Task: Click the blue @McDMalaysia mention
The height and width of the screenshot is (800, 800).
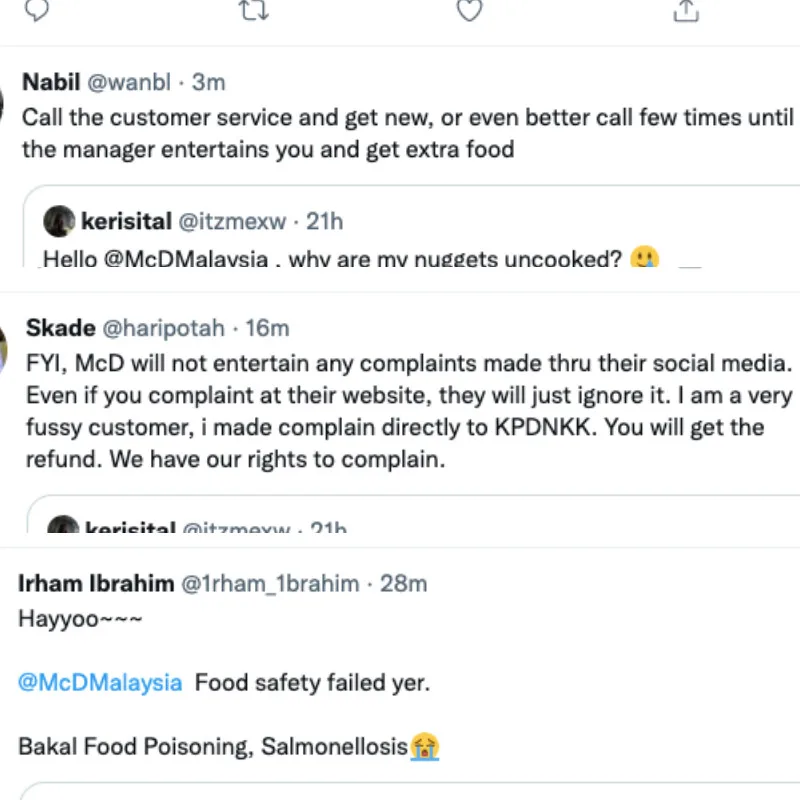Action: (100, 683)
